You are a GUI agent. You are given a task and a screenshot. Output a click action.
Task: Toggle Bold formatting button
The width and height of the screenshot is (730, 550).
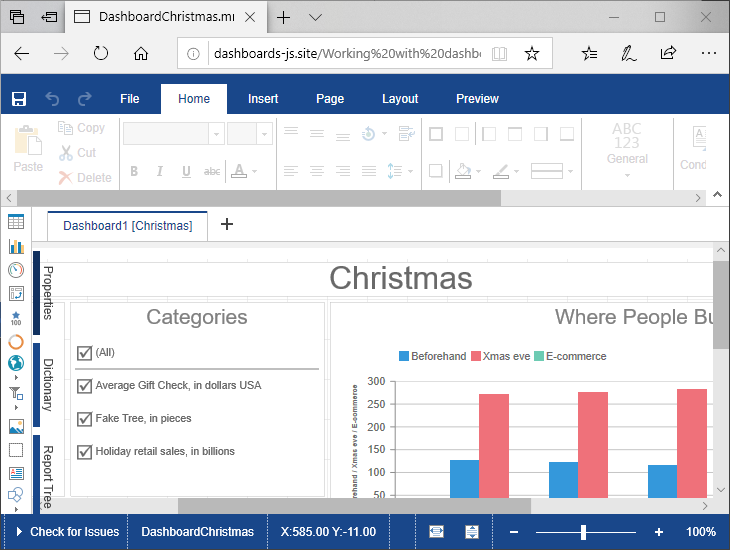[x=134, y=171]
